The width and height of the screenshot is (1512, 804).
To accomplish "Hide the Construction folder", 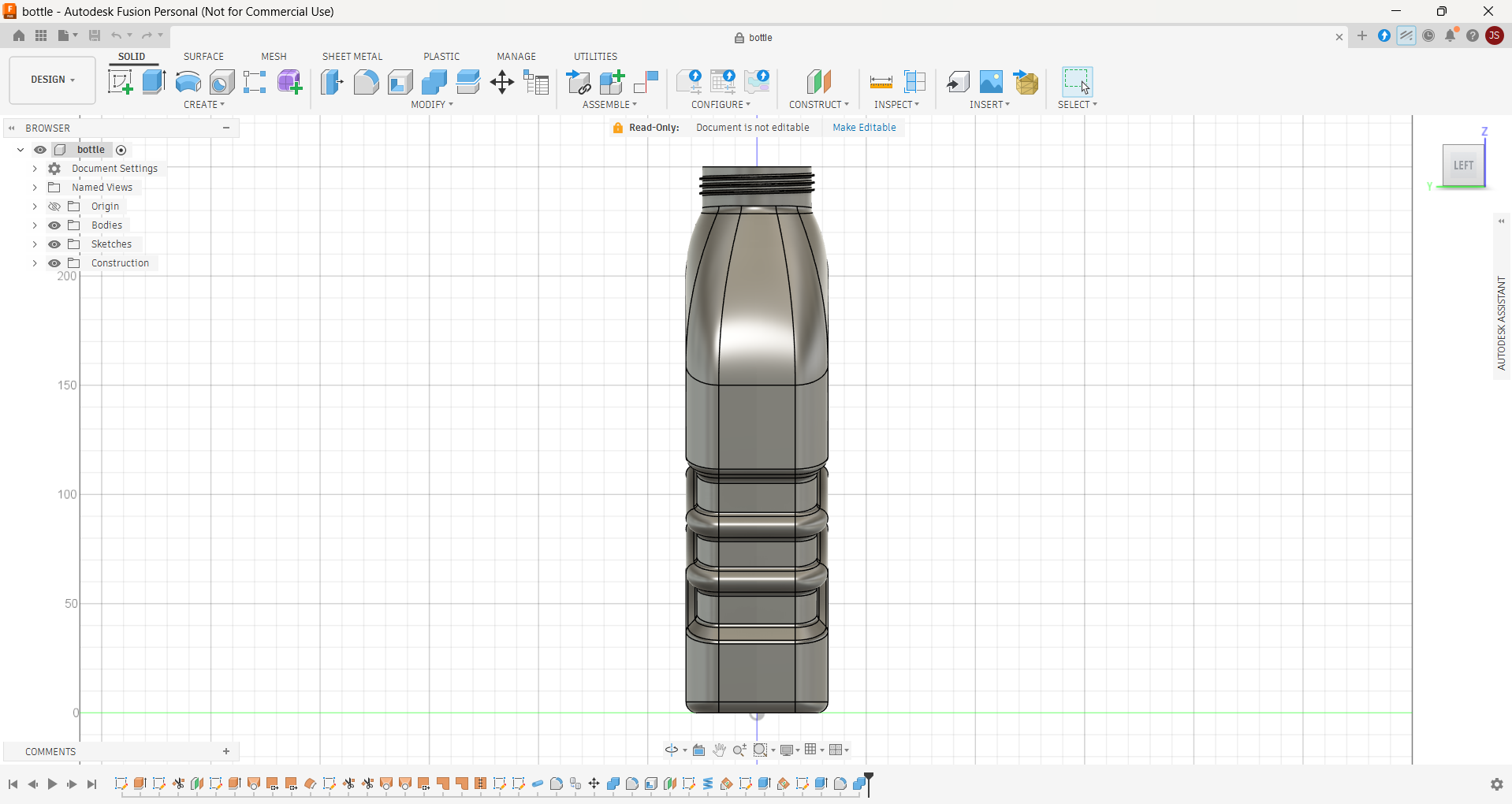I will coord(54,263).
